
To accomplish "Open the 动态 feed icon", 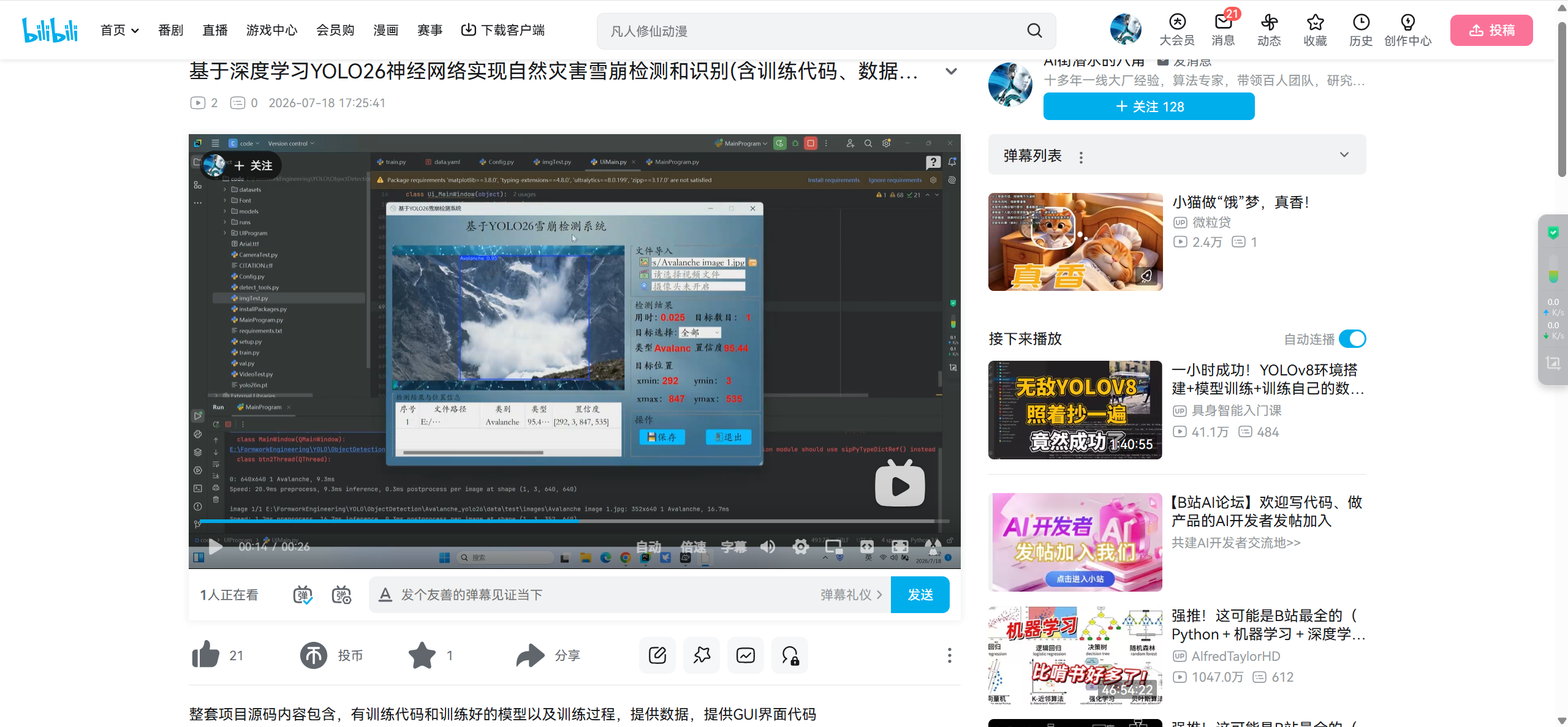I will point(1269,30).
